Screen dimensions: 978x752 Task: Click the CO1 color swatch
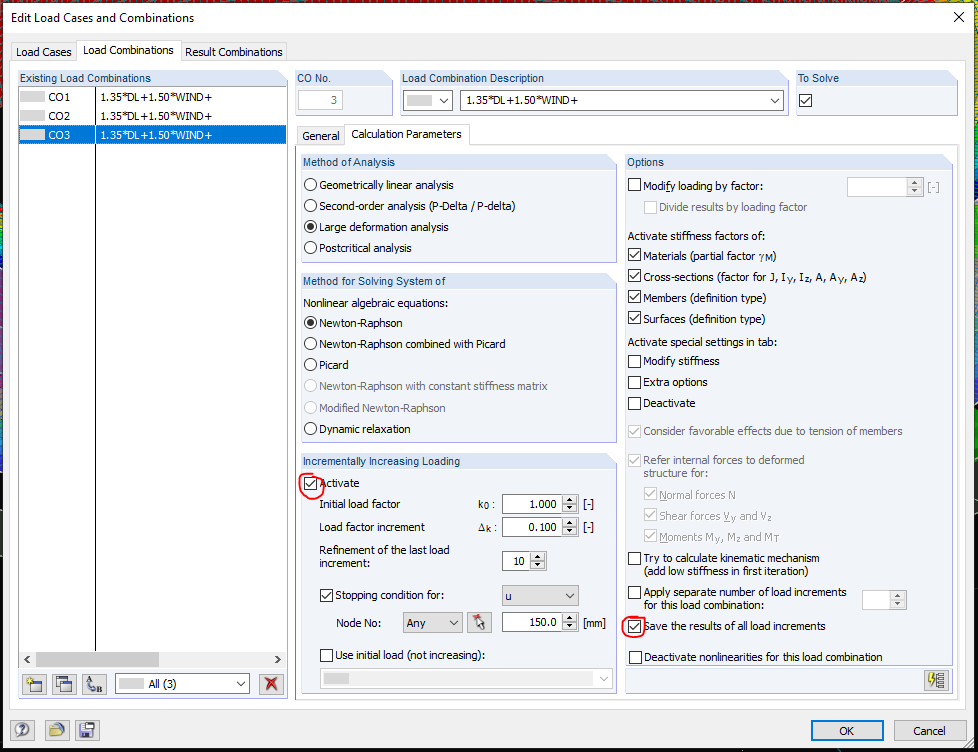[x=32, y=97]
